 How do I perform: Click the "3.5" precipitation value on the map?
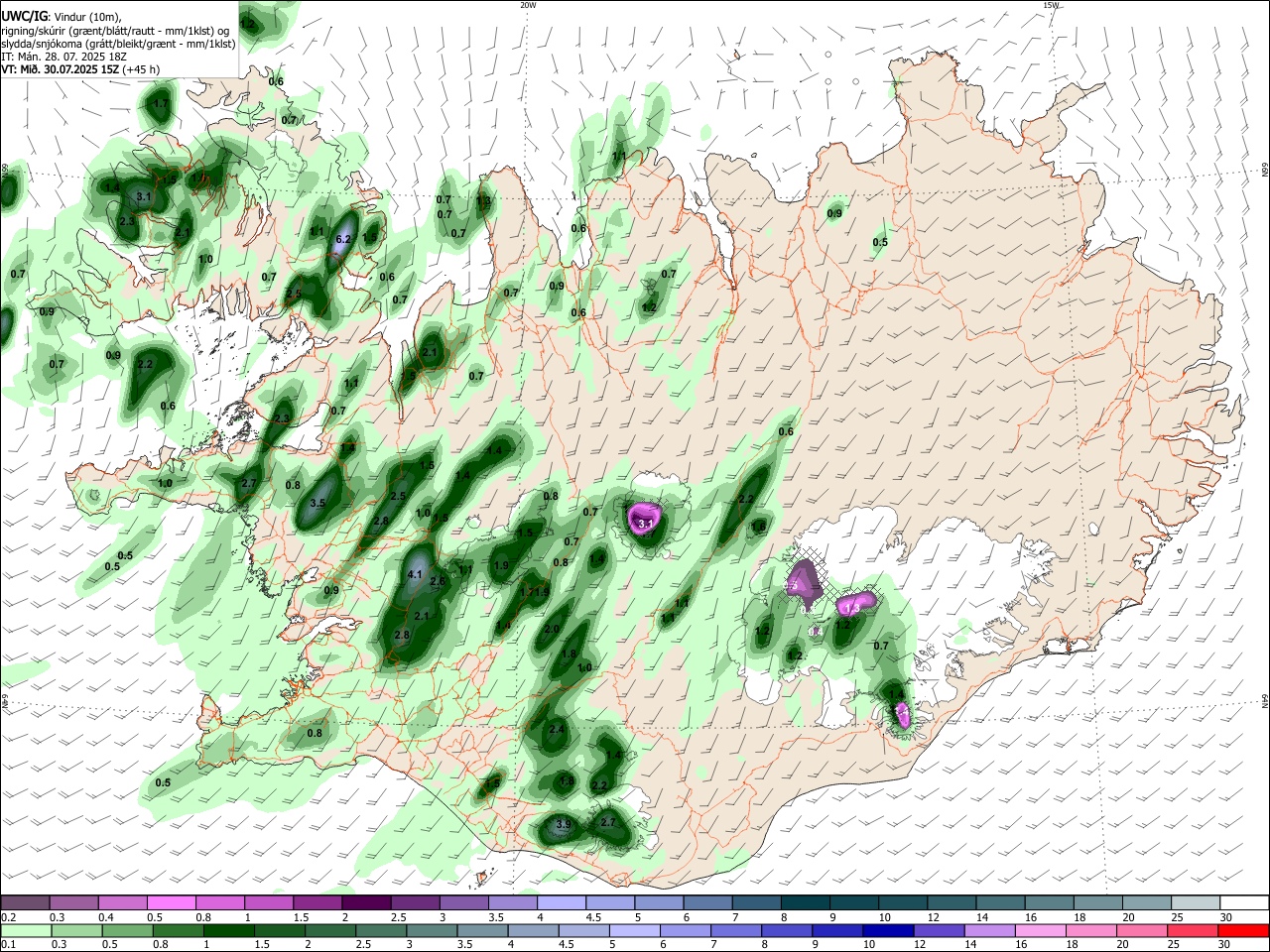pyautogui.click(x=318, y=503)
